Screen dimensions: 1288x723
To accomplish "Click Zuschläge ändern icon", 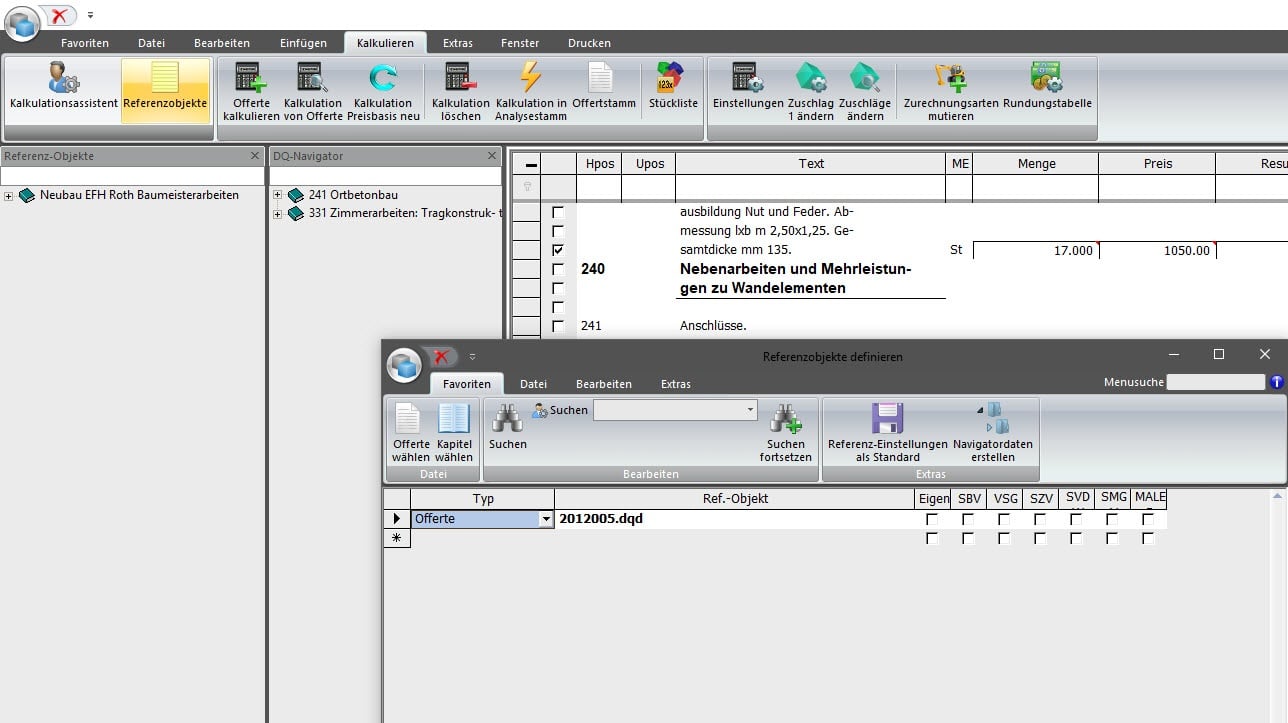I will click(864, 91).
